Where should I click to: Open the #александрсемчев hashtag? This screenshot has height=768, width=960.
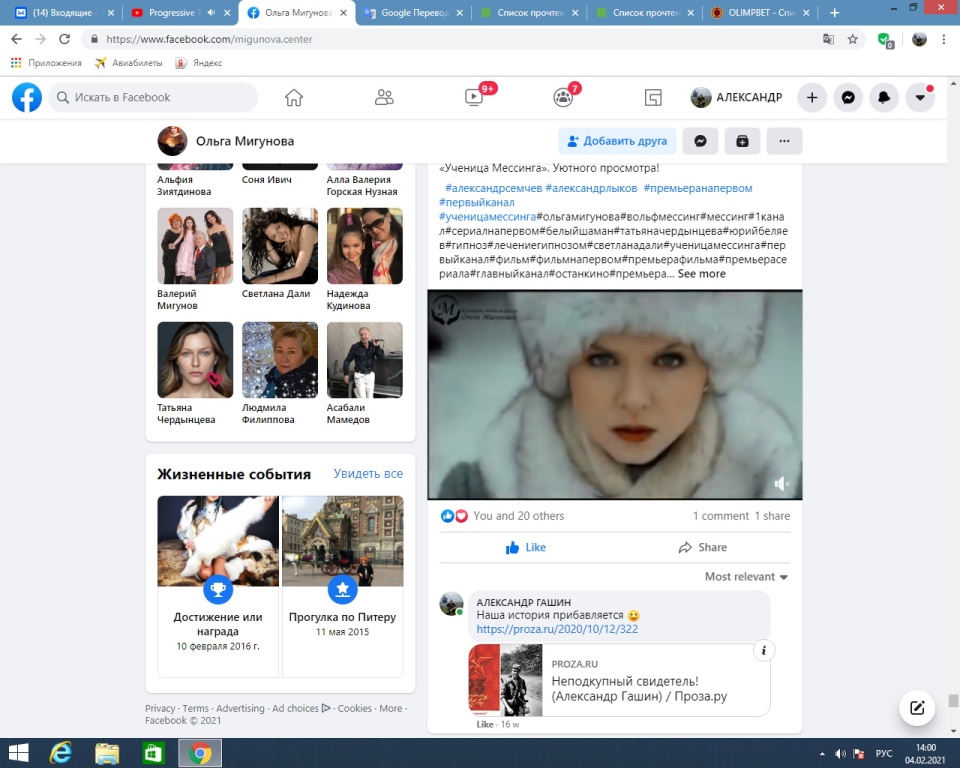493,188
